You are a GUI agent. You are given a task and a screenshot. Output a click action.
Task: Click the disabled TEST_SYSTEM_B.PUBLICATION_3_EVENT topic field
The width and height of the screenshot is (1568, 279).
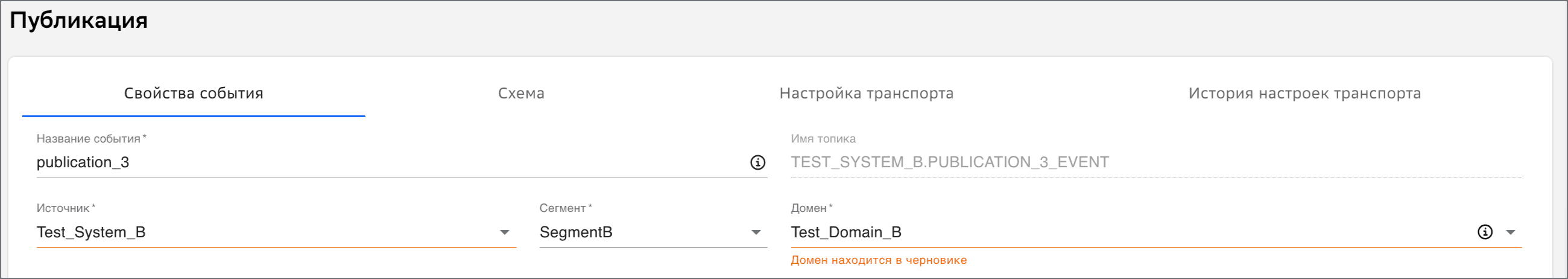point(1156,162)
